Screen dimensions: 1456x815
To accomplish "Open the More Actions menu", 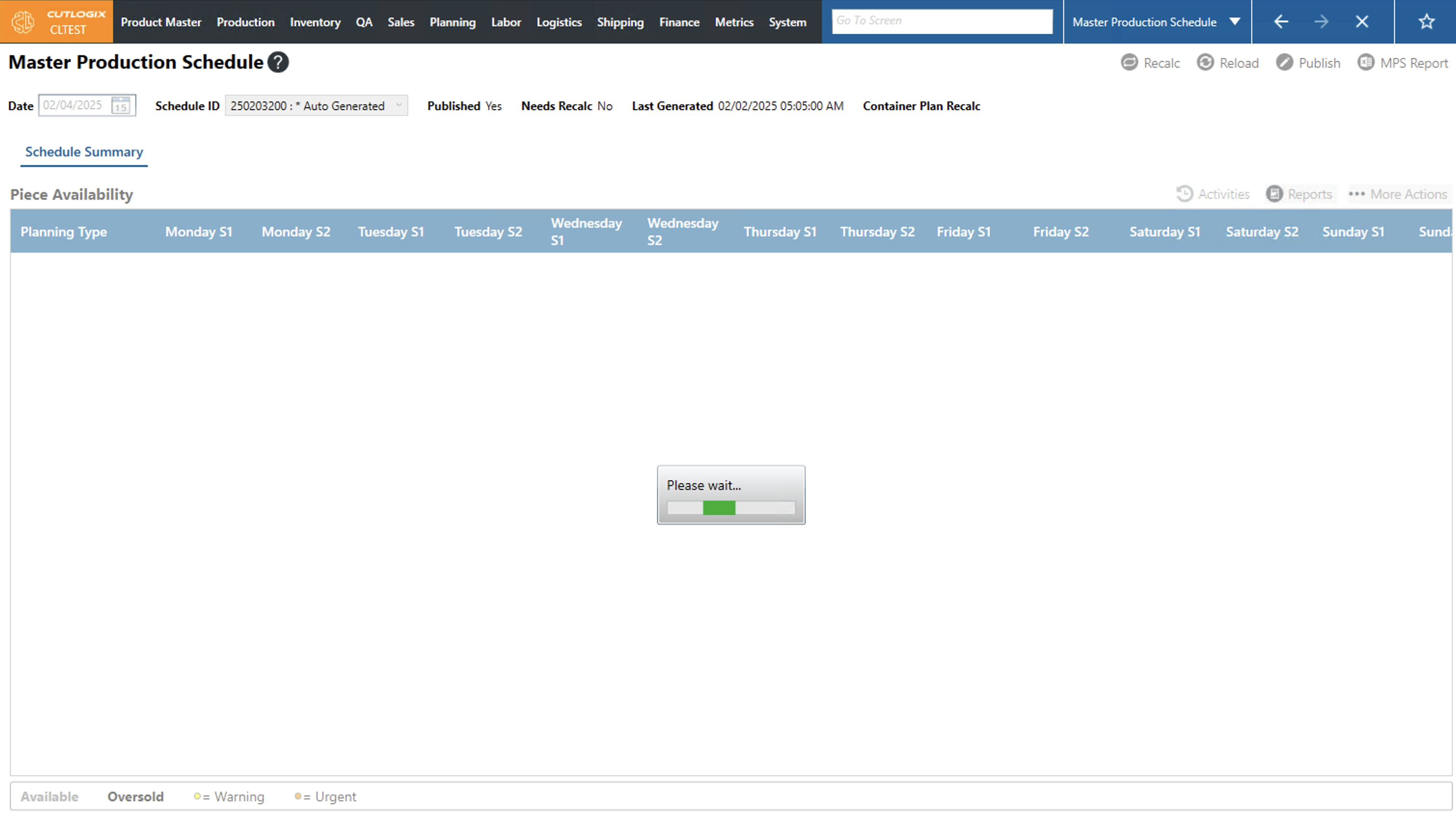I will [1397, 194].
